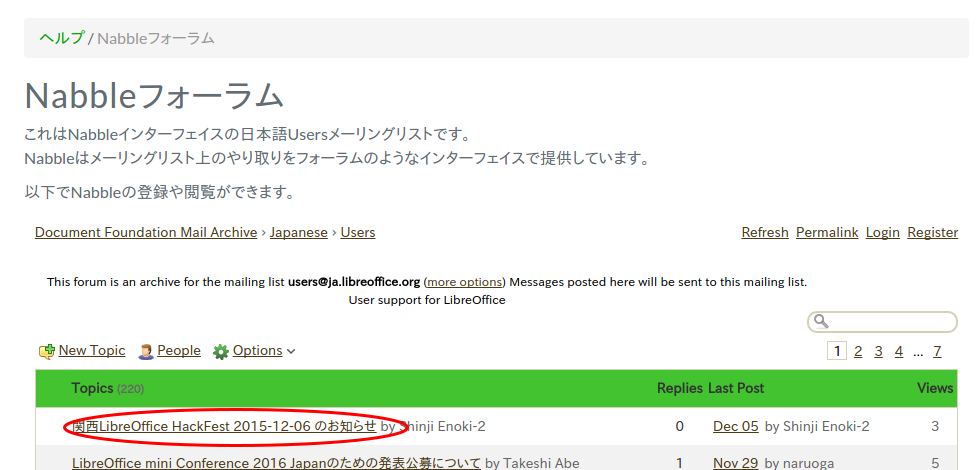The image size is (980, 470).
Task: Go to page 3
Action: [x=878, y=352]
